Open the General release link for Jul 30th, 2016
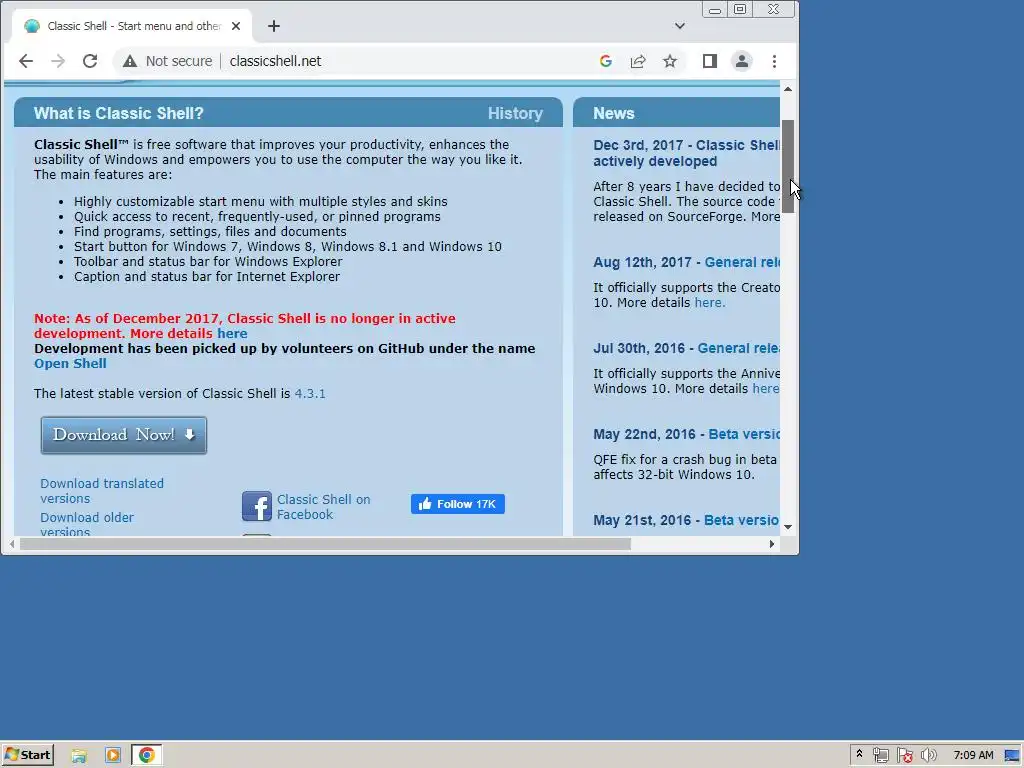This screenshot has width=1024, height=768. (739, 349)
